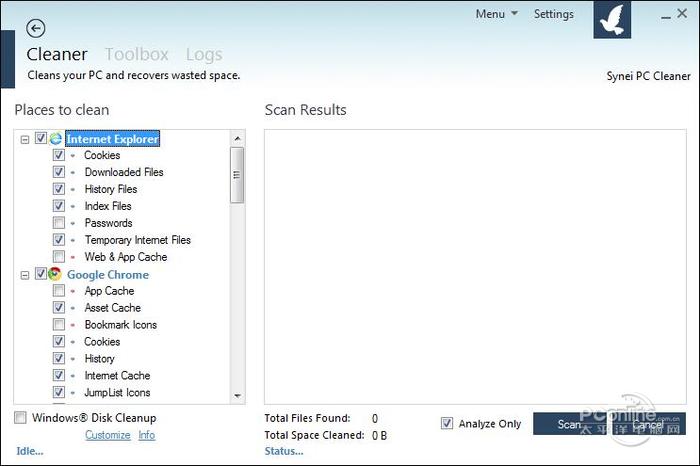Viewport: 700px width, 466px height.
Task: Open the Customize link
Action: pyautogui.click(x=108, y=435)
